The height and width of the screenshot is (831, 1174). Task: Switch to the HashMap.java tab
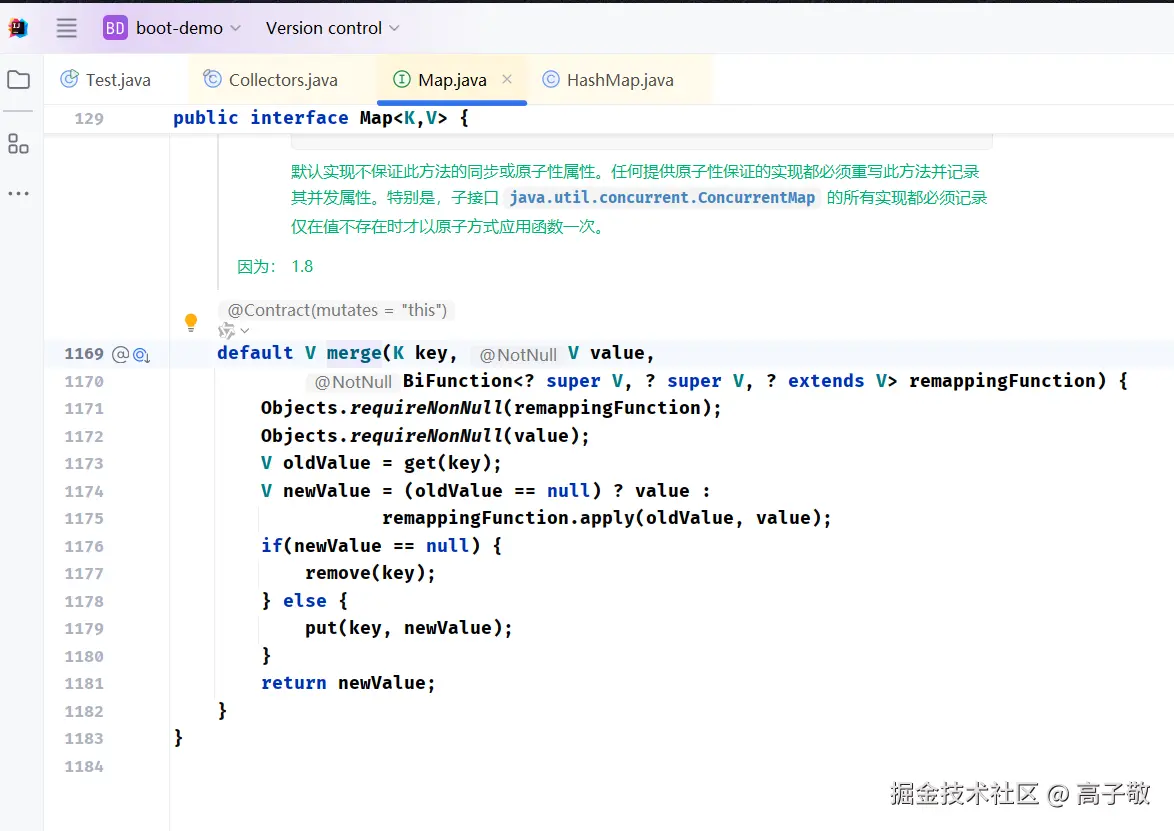[620, 80]
